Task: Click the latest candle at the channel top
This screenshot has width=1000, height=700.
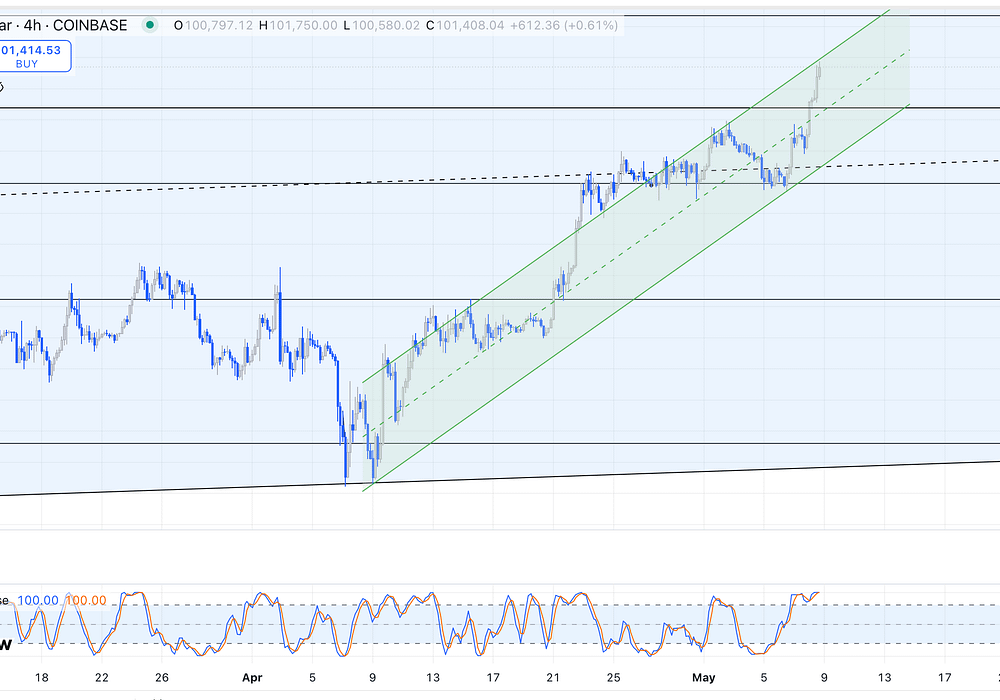Action: 819,68
